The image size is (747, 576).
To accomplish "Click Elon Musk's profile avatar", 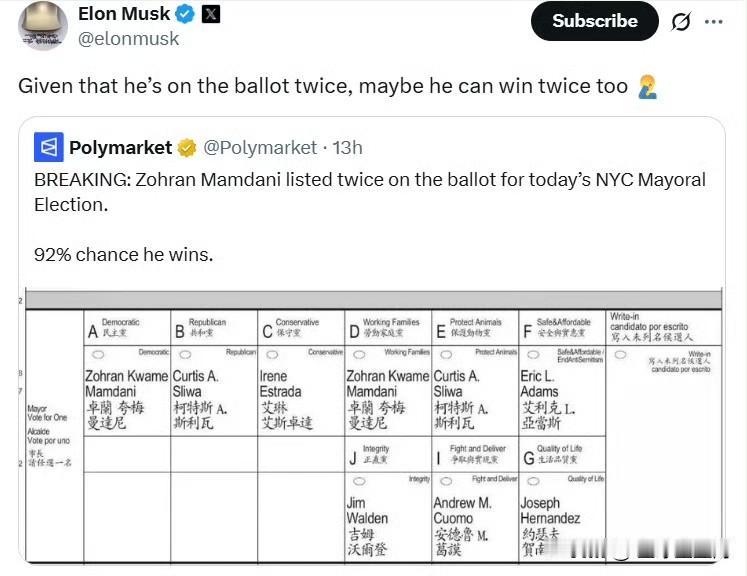I will click(44, 26).
